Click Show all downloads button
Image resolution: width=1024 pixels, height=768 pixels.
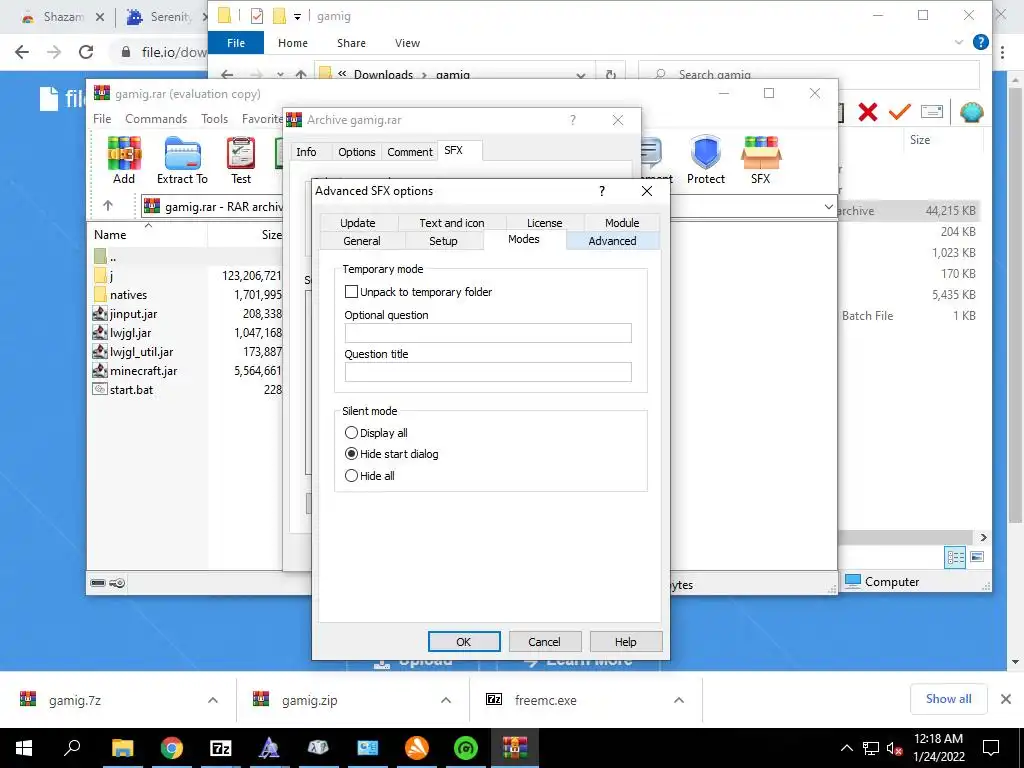pos(948,699)
